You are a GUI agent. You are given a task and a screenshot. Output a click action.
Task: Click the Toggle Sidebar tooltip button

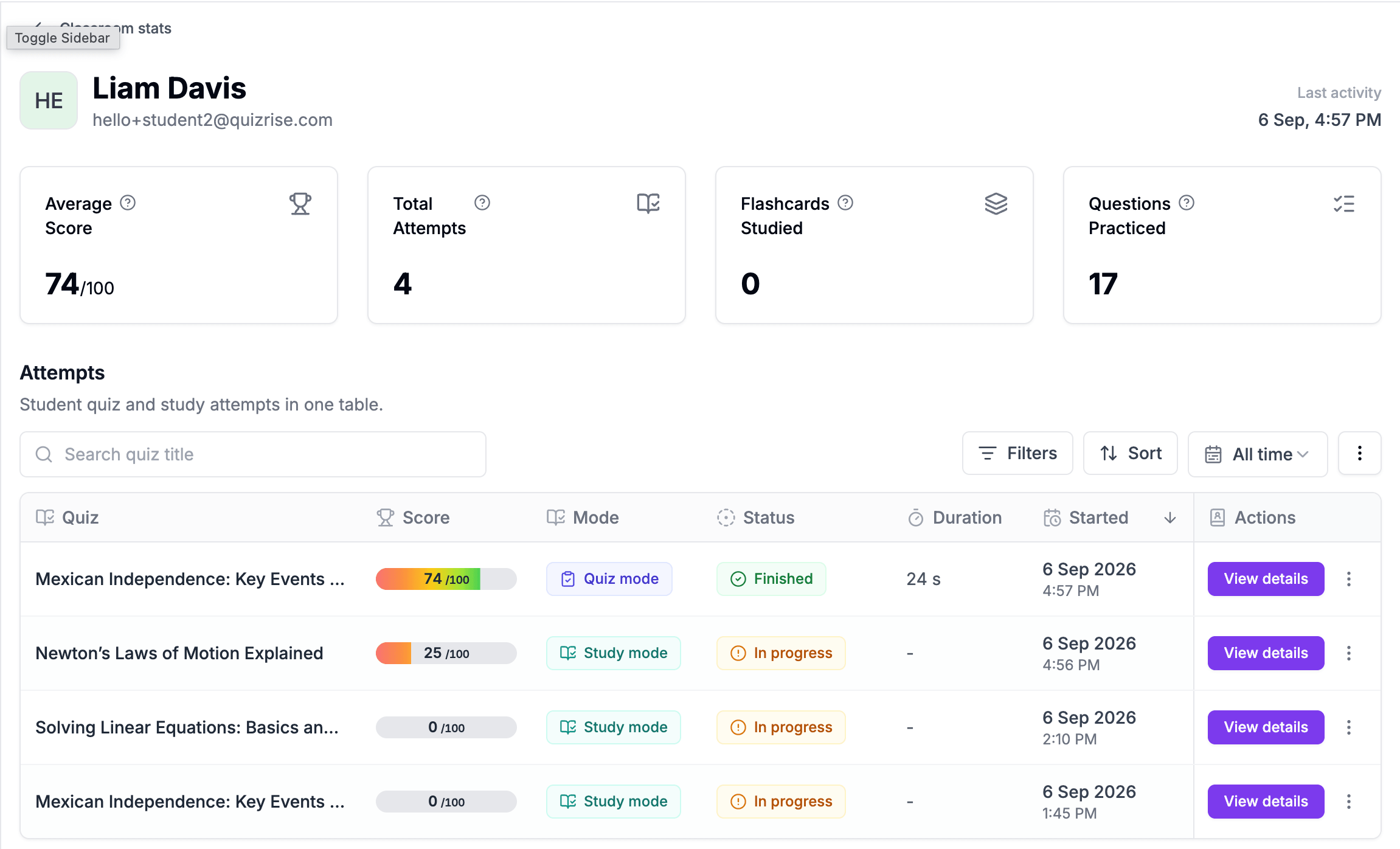point(63,38)
